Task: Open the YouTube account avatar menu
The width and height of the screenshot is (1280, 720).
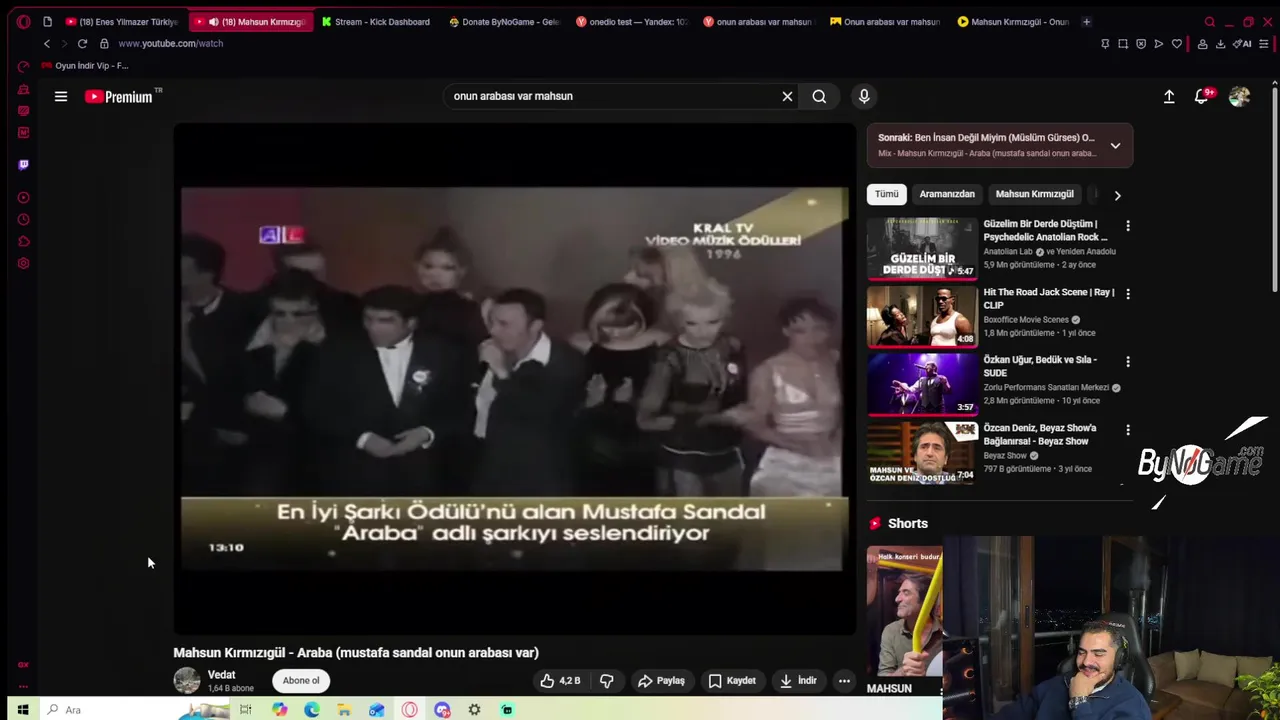Action: [1239, 96]
